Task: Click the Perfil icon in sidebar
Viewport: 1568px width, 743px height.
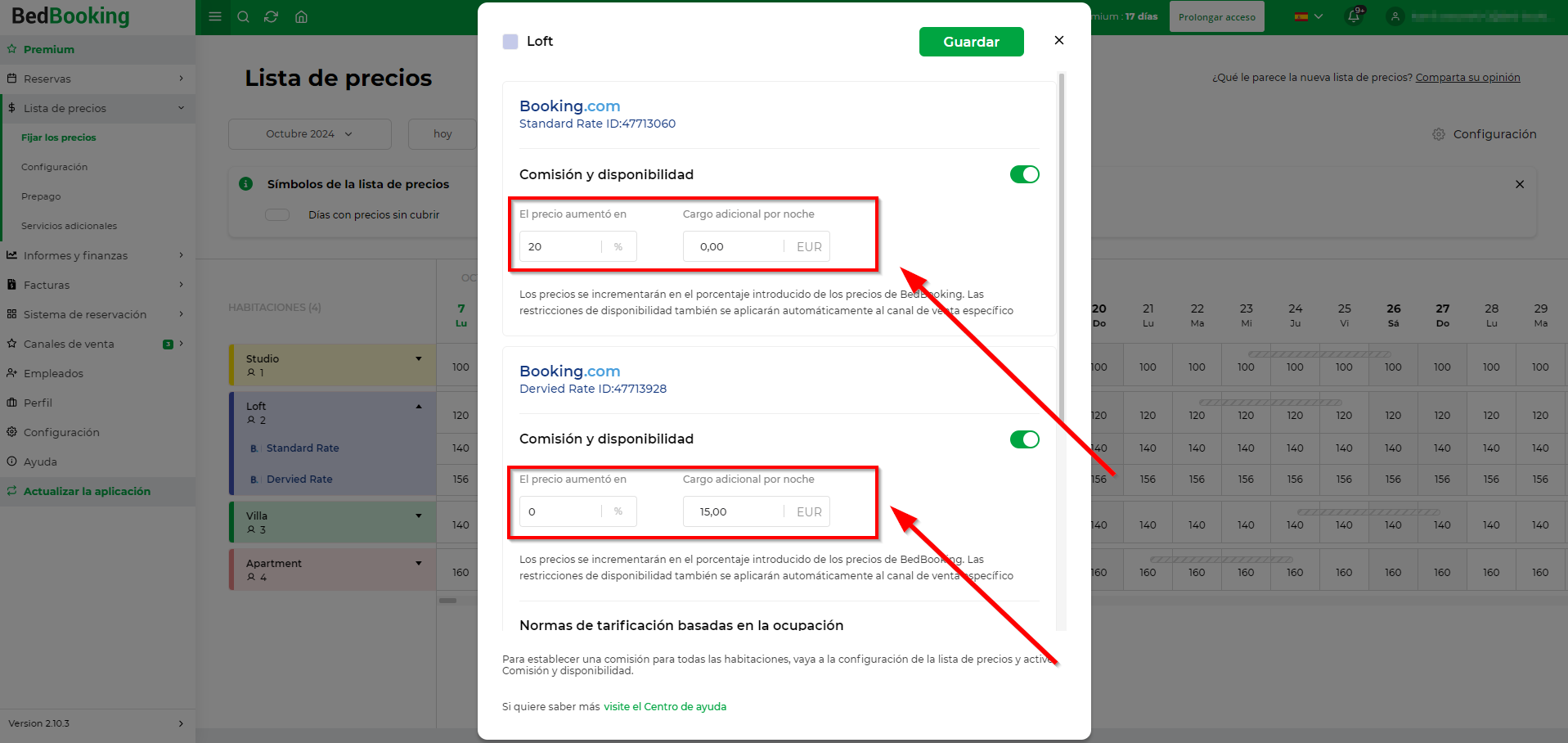Action: point(12,403)
